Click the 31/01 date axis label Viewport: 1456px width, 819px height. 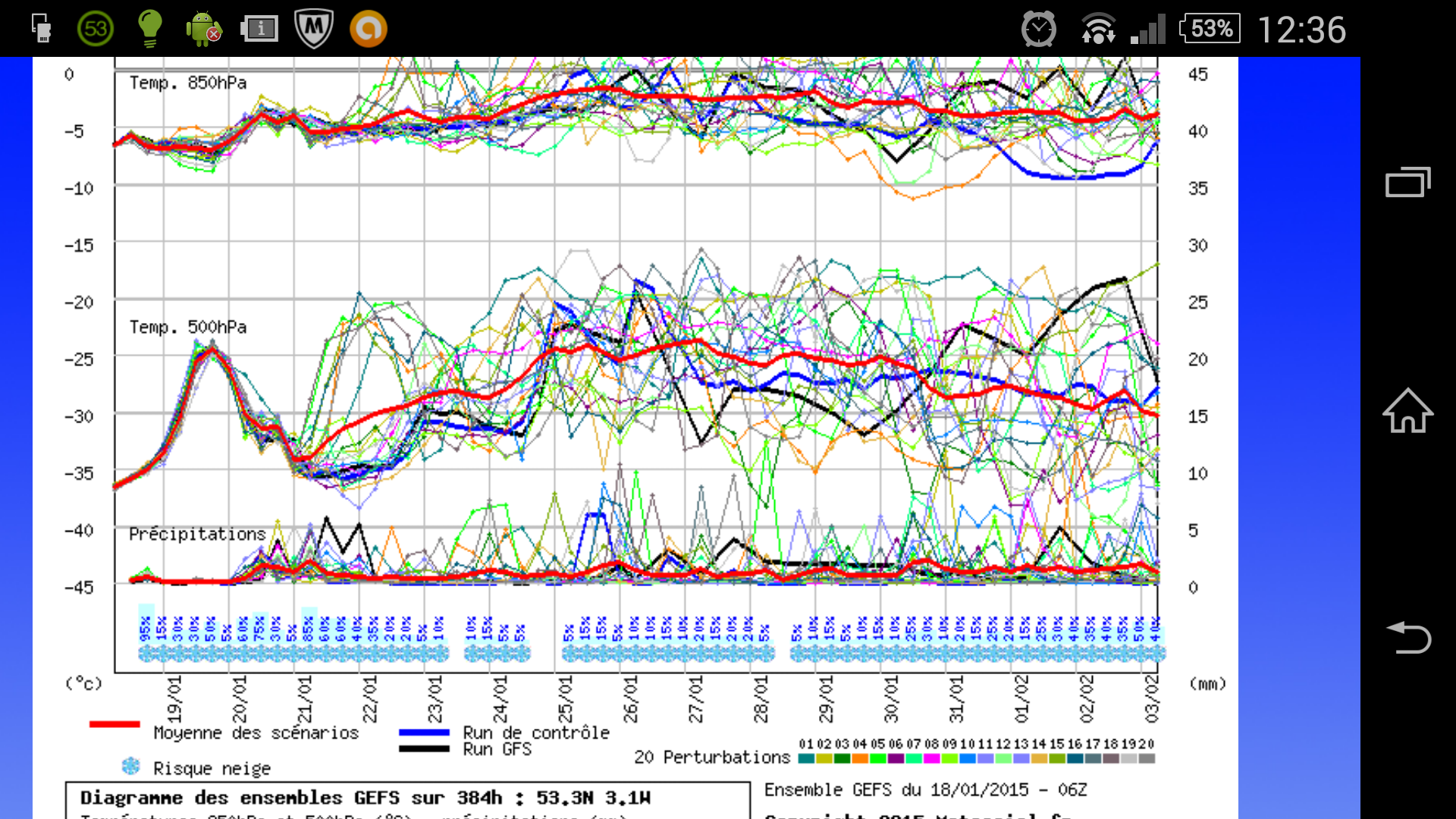coord(956,698)
